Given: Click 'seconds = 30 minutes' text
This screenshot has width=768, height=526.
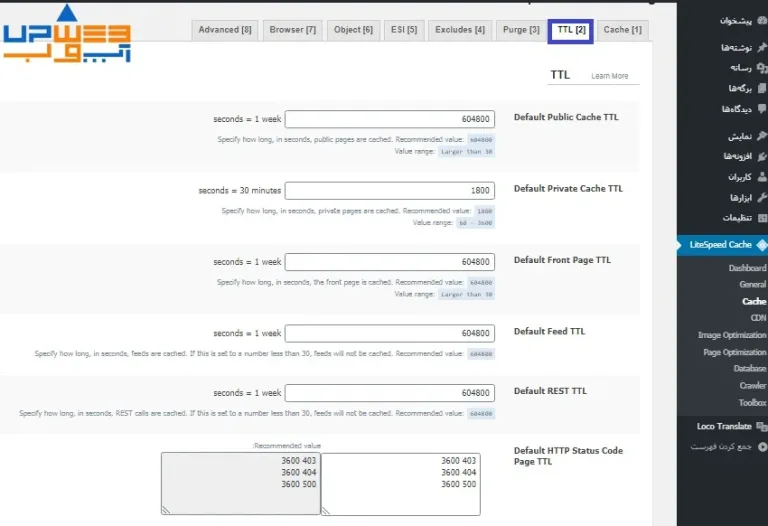Looking at the screenshot, I should pos(240,191).
